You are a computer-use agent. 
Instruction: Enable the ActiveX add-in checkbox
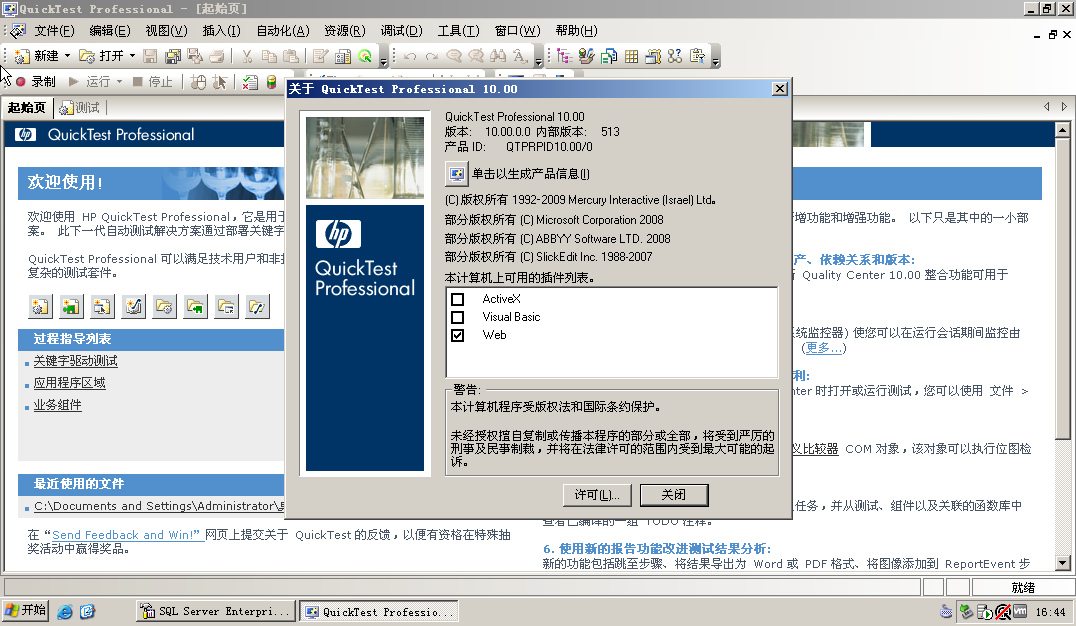click(458, 299)
